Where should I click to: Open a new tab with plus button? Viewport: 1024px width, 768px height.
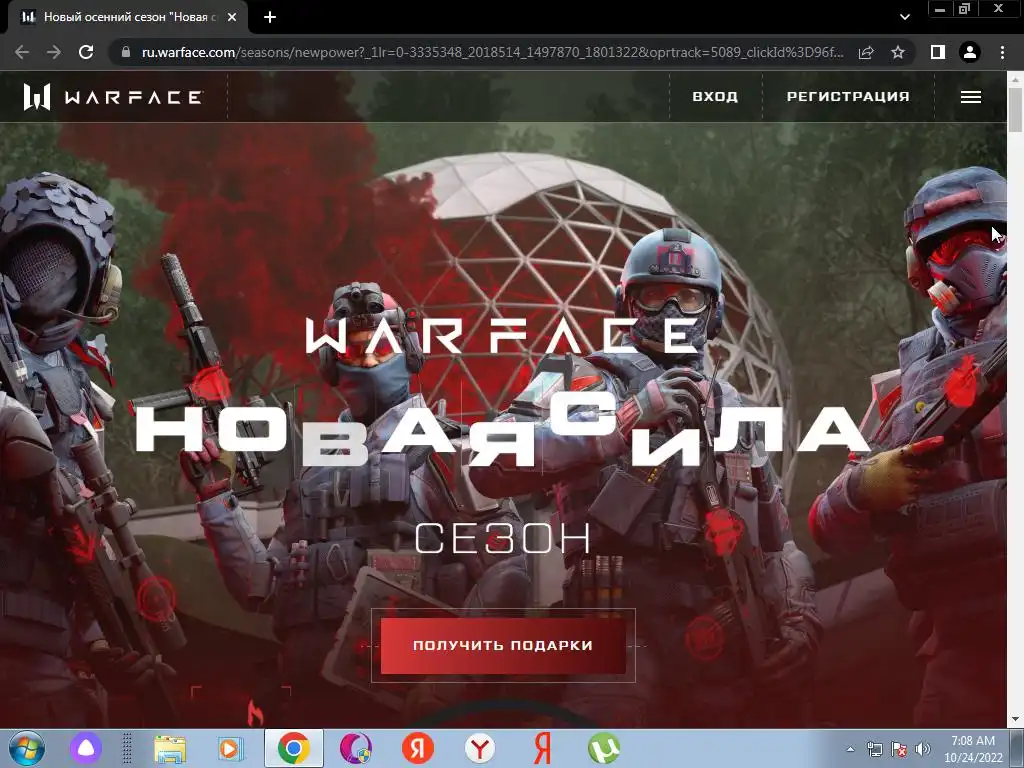pos(270,17)
